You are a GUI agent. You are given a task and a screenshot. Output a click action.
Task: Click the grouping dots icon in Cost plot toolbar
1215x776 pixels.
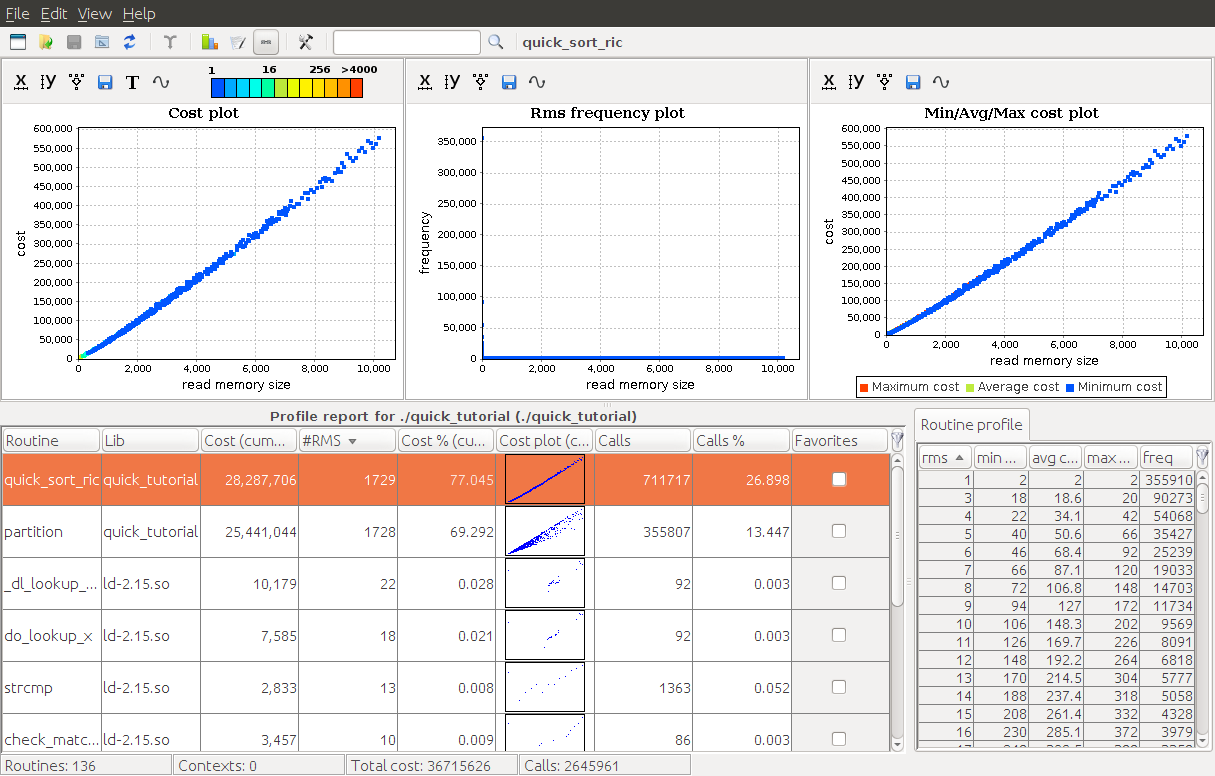tap(77, 82)
